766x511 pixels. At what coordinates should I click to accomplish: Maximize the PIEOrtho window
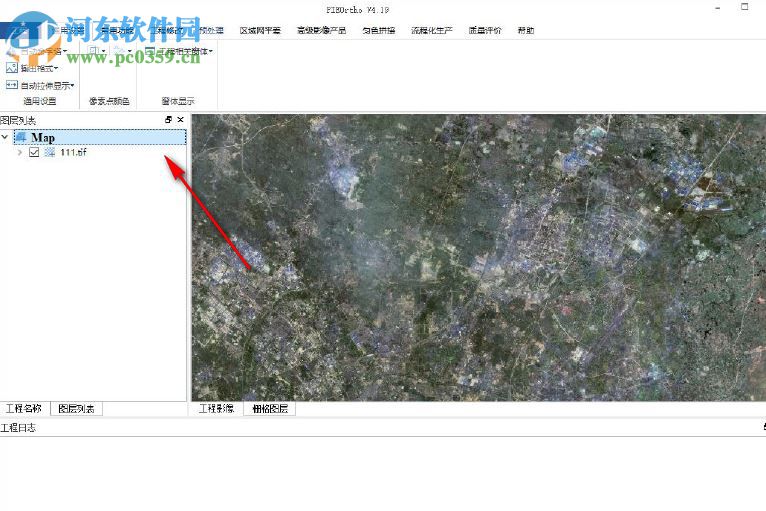[745, 7]
